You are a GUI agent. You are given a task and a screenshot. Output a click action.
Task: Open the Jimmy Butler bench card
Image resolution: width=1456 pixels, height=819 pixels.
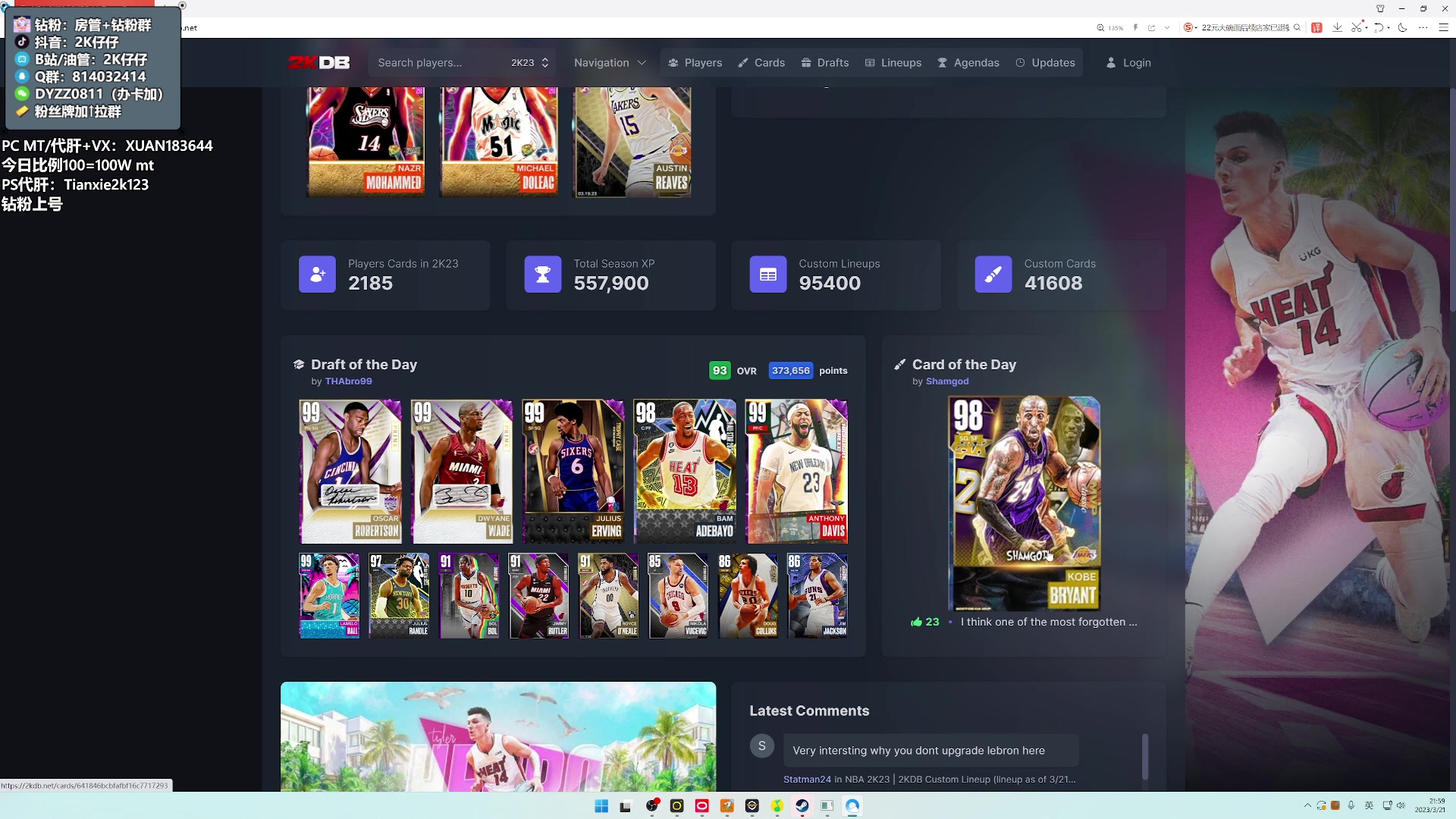click(538, 595)
